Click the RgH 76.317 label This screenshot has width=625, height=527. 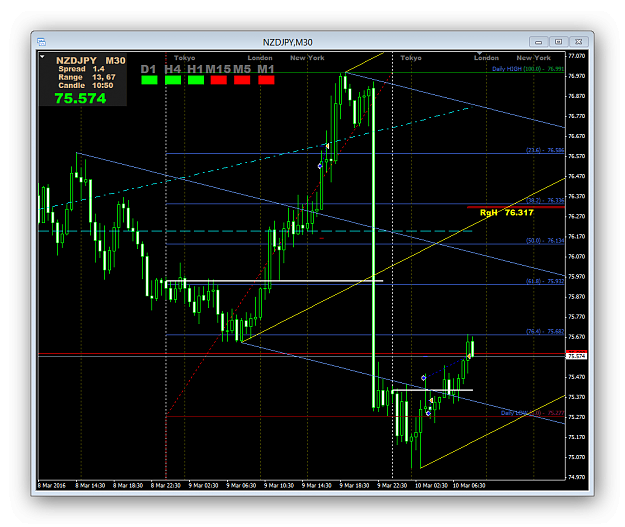506,212
